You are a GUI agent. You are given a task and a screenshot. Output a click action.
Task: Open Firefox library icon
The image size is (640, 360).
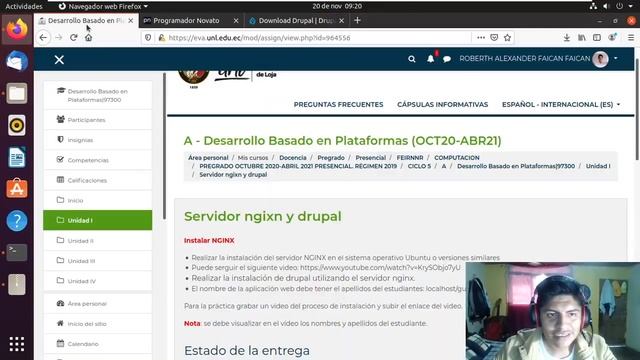tap(582, 38)
